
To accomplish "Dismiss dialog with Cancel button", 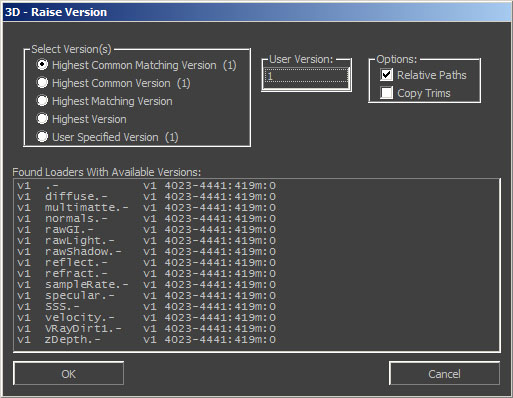I will coord(444,374).
